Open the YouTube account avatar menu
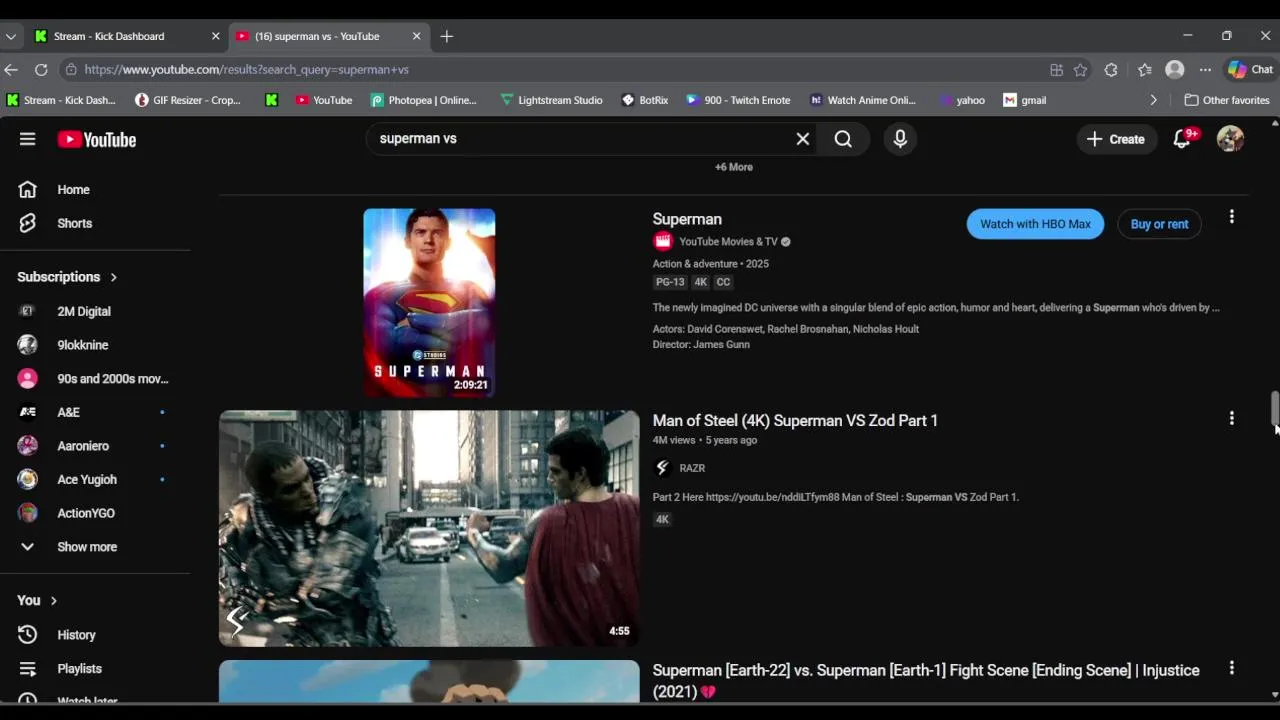Screen dimensions: 1280x720 pos(1230,139)
